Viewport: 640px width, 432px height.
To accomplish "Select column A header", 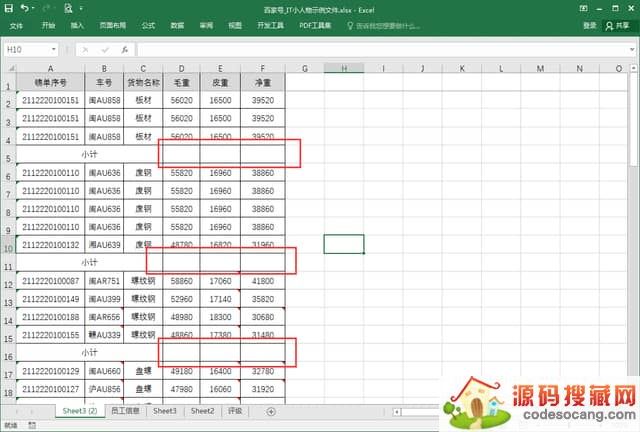I will (x=50, y=68).
